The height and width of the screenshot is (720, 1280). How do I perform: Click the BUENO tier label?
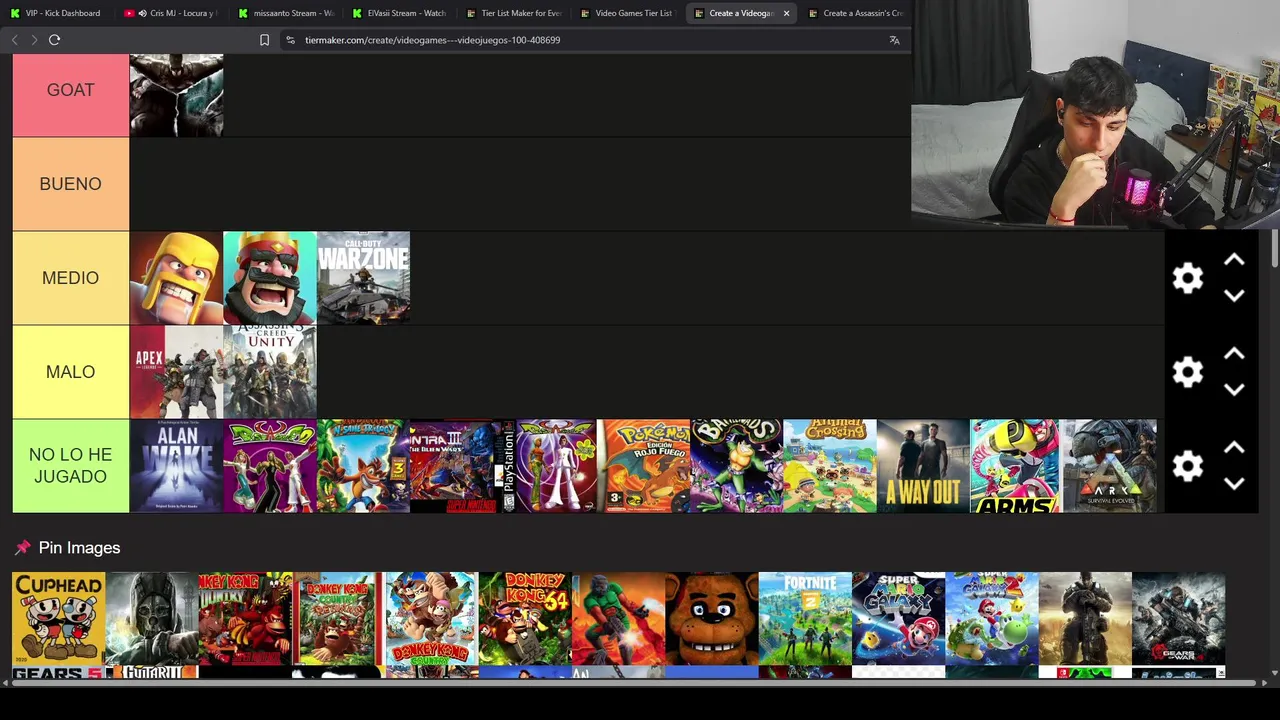point(71,184)
